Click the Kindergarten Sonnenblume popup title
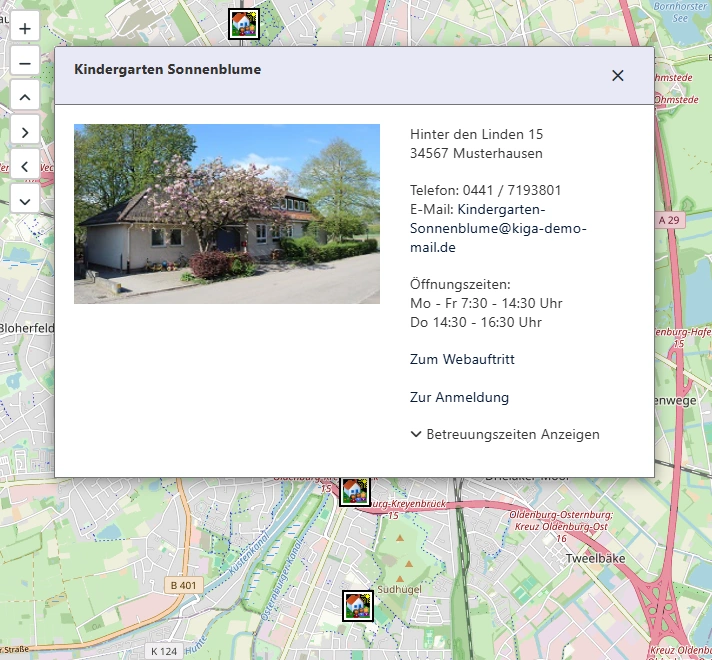 [x=167, y=70]
